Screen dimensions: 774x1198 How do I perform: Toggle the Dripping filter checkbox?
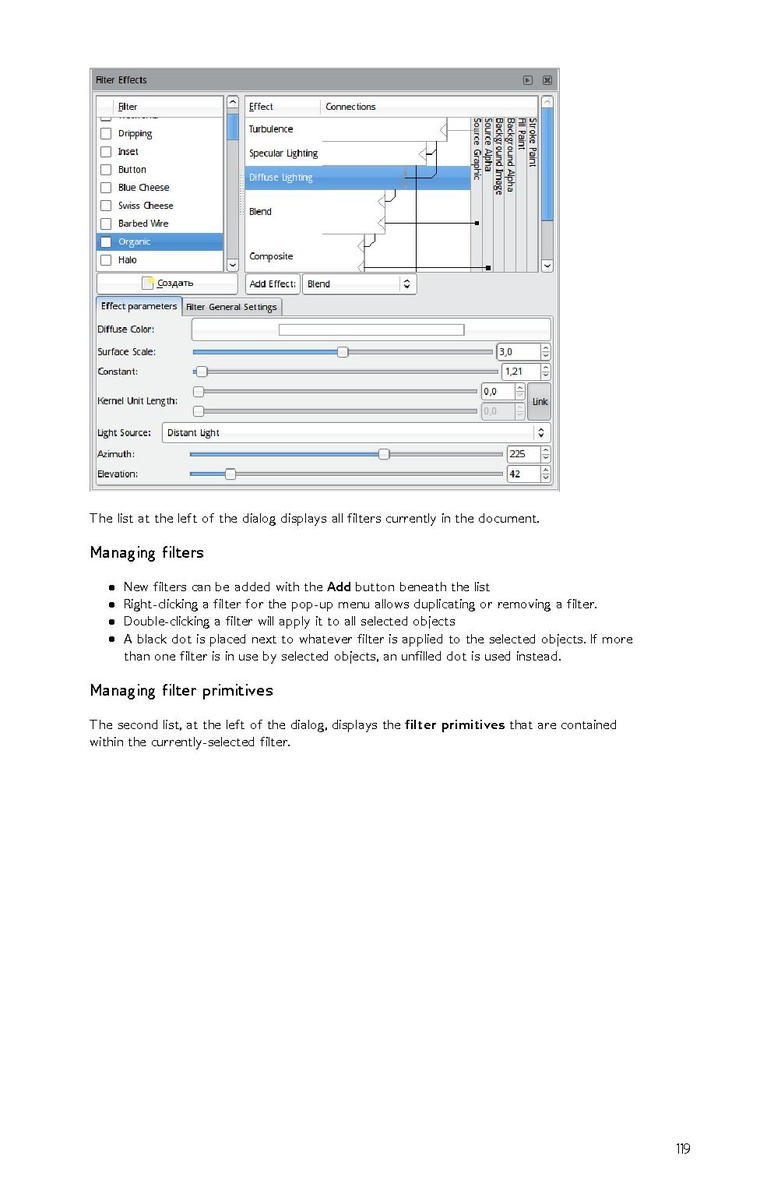(x=106, y=134)
